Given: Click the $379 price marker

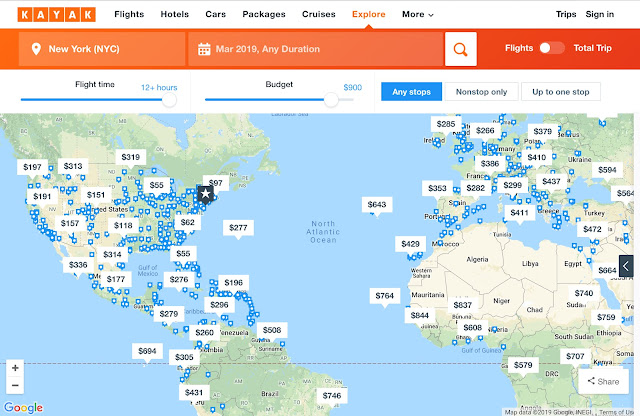Looking at the screenshot, I should coord(542,131).
